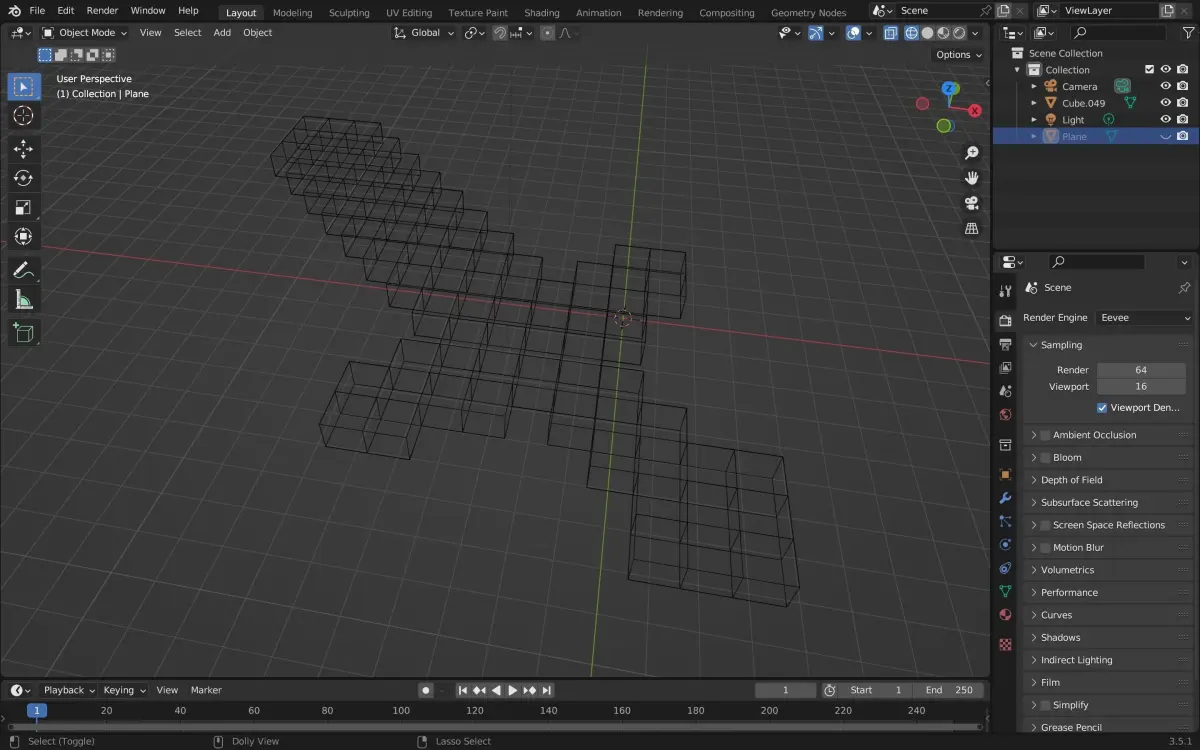Open Texture properties checker icon
This screenshot has width=1200, height=750.
click(x=1006, y=644)
